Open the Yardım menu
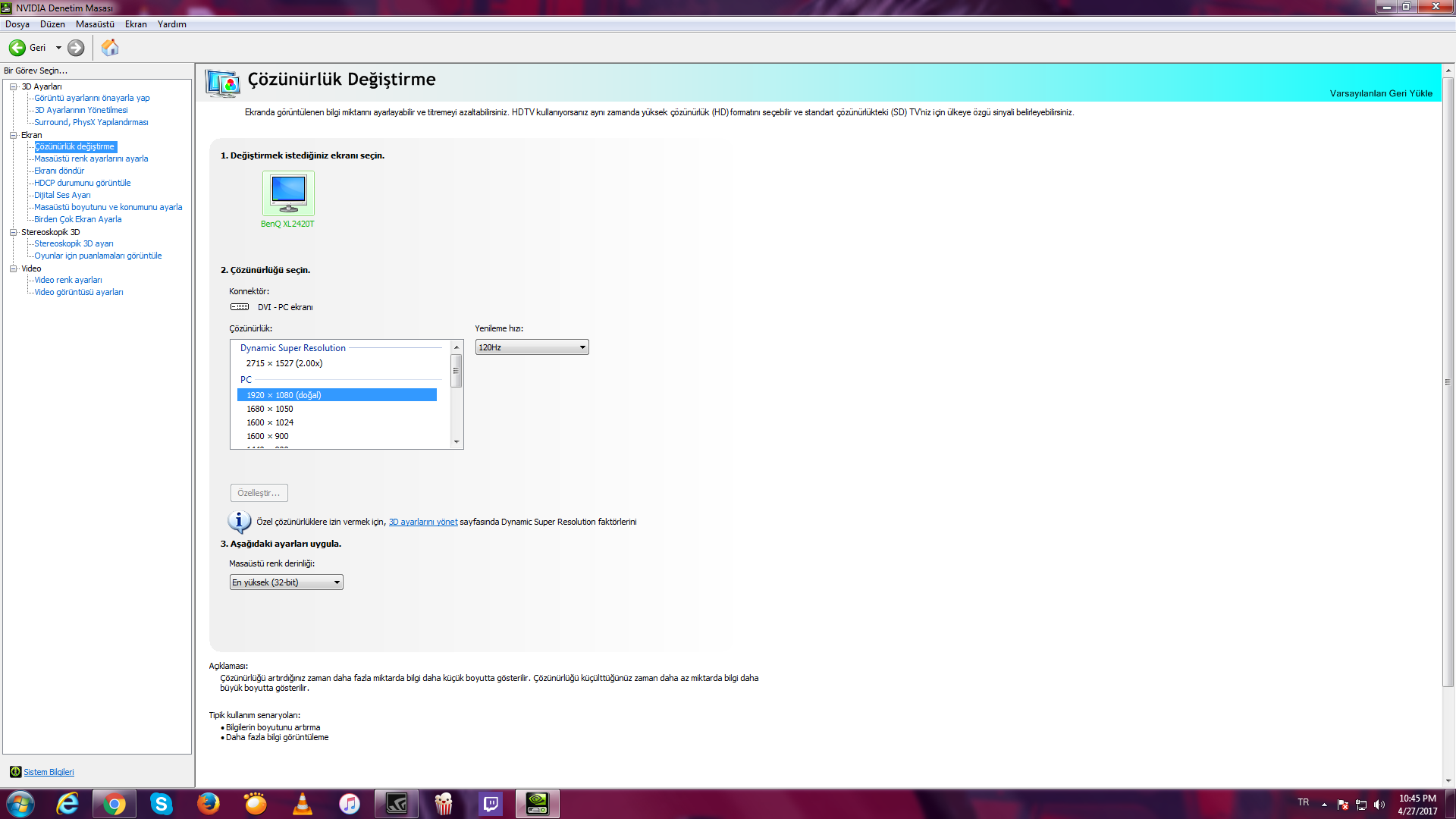 tap(171, 24)
